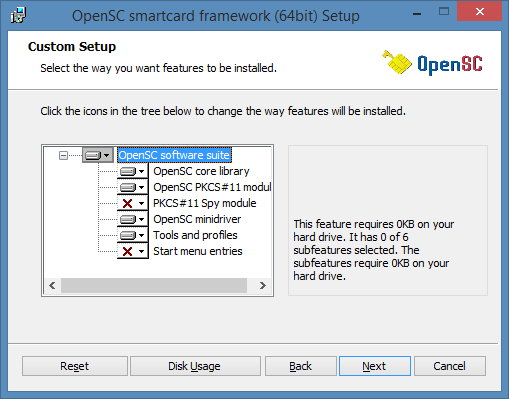
Task: Open install-state dropdown for OpenSC core library
Action: click(133, 171)
